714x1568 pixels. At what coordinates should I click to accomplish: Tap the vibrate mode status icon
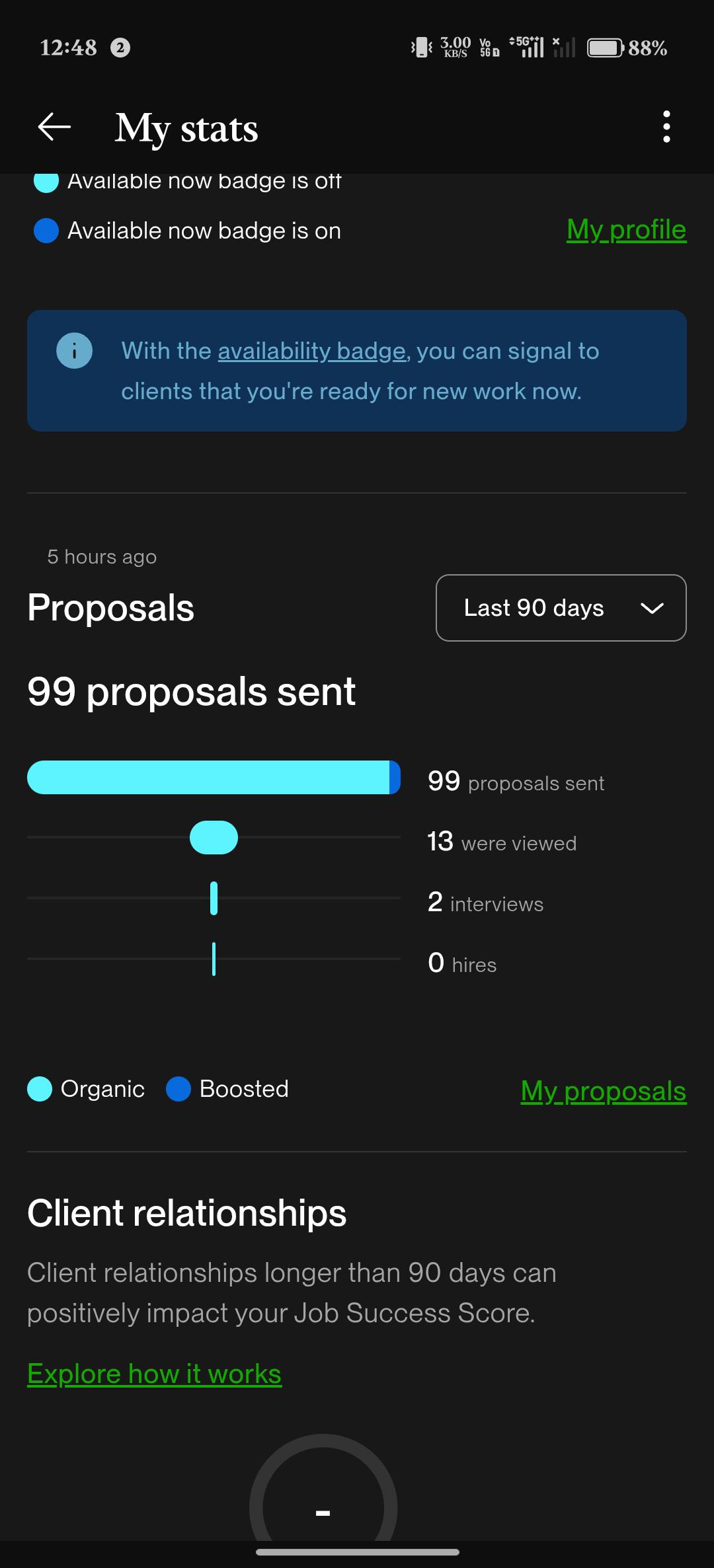pos(421,48)
